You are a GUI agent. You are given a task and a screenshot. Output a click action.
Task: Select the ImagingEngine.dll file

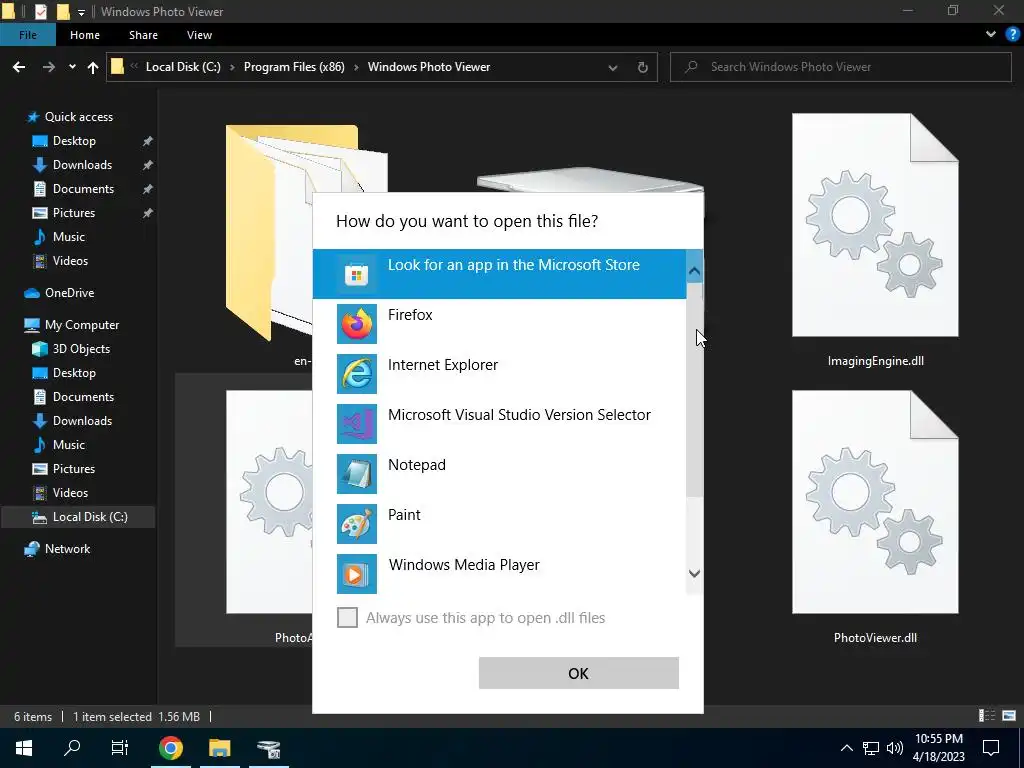click(x=875, y=241)
